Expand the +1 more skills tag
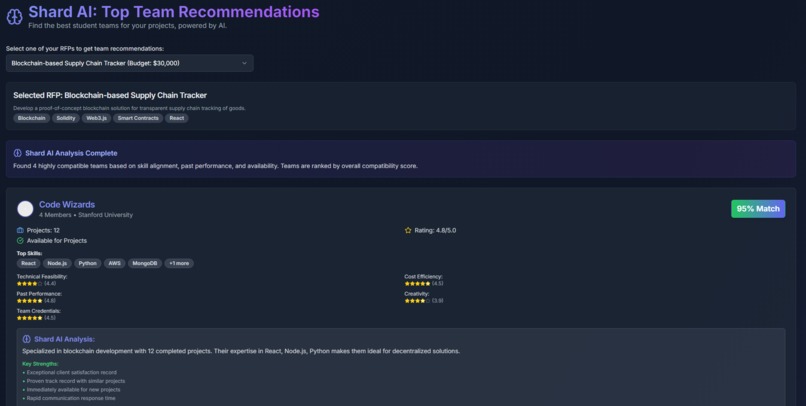Image resolution: width=806 pixels, height=406 pixels. 179,263
